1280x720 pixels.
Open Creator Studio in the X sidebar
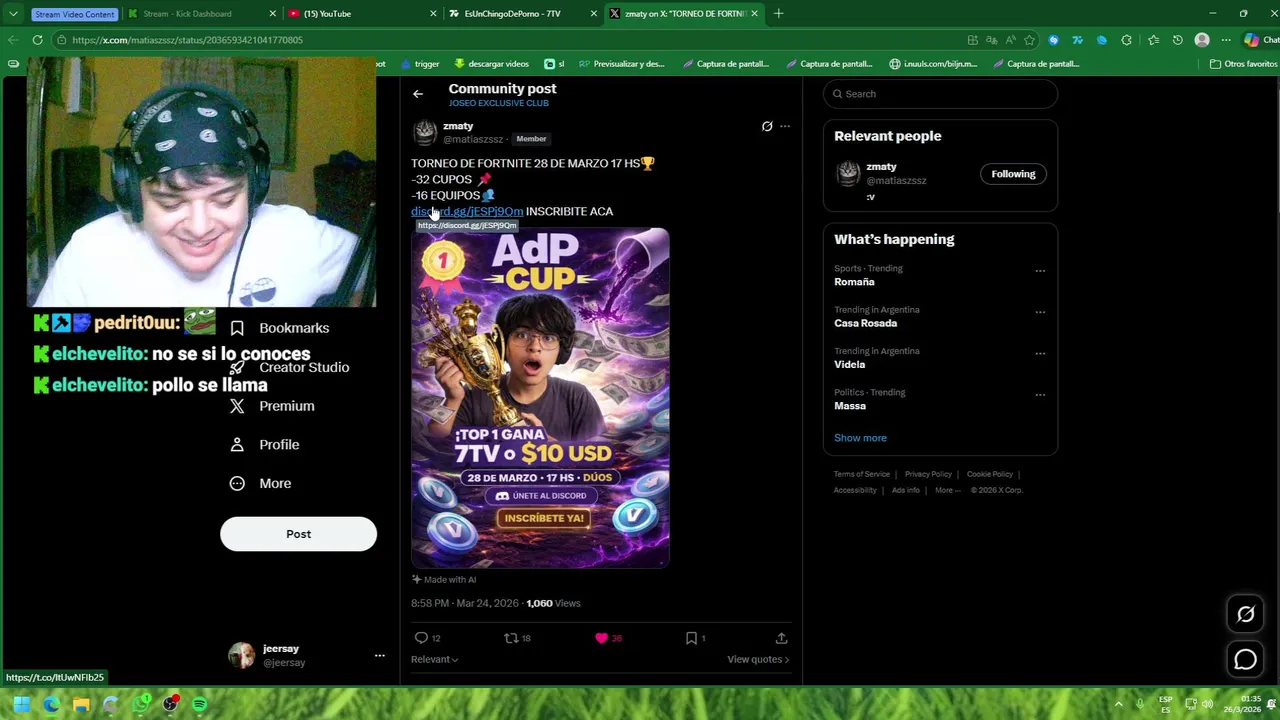click(289, 367)
